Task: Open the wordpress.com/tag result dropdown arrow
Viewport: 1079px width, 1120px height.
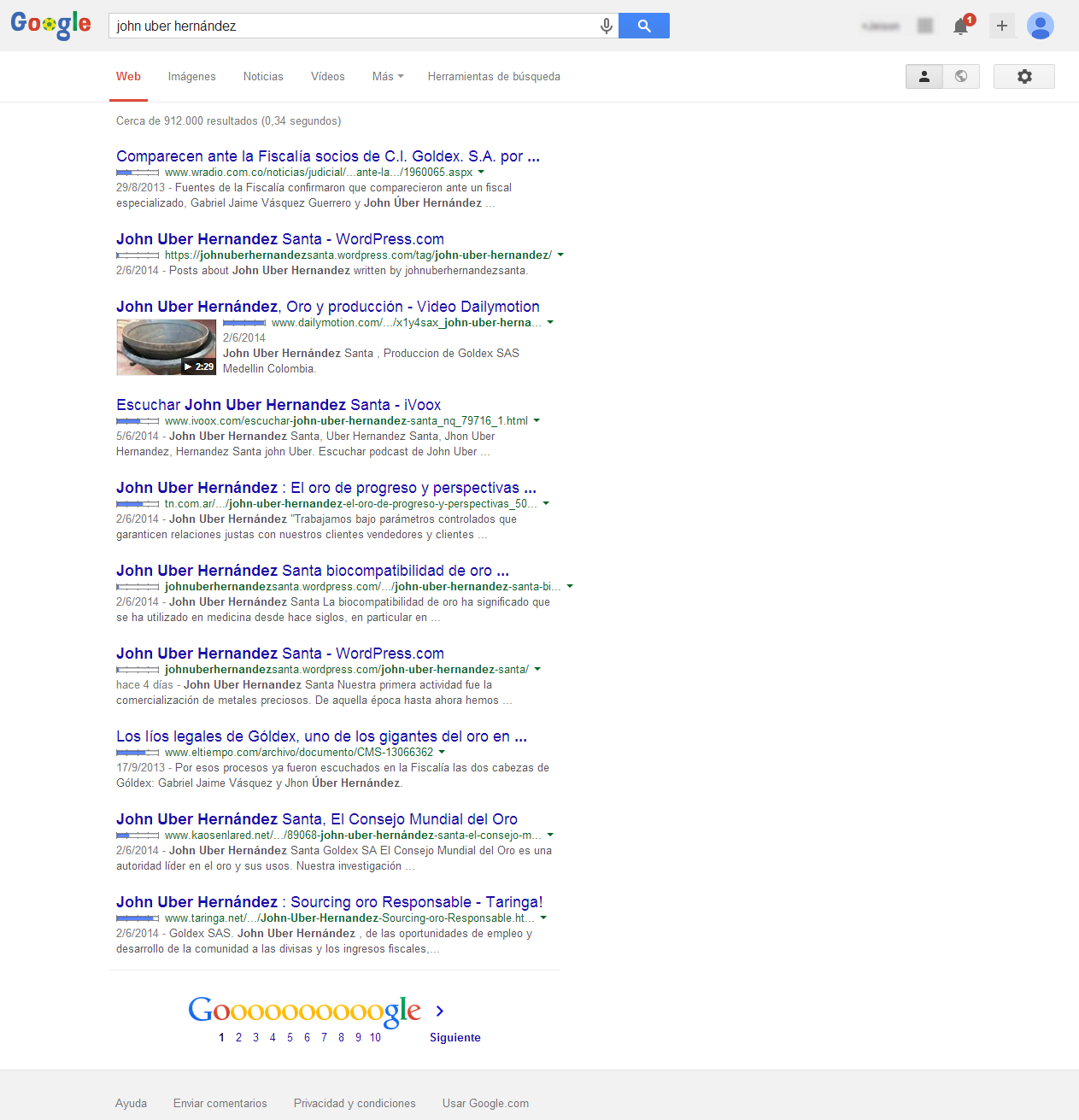Action: 560,255
